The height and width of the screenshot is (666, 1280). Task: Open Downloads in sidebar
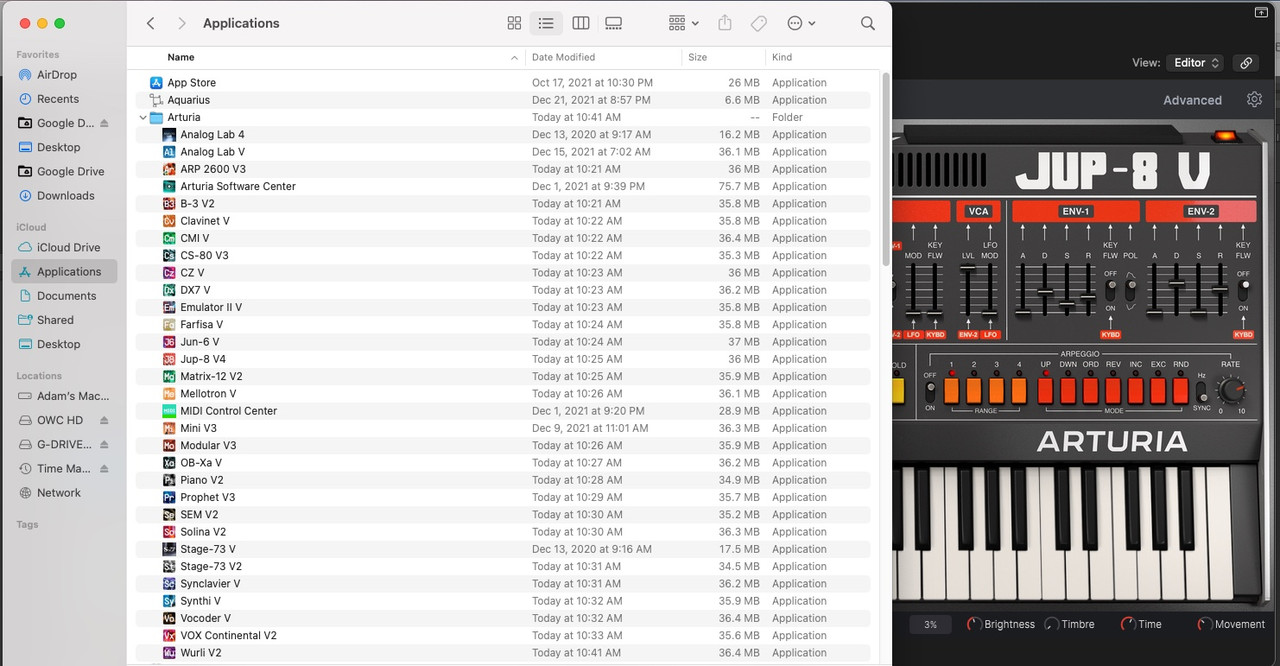(x=64, y=196)
